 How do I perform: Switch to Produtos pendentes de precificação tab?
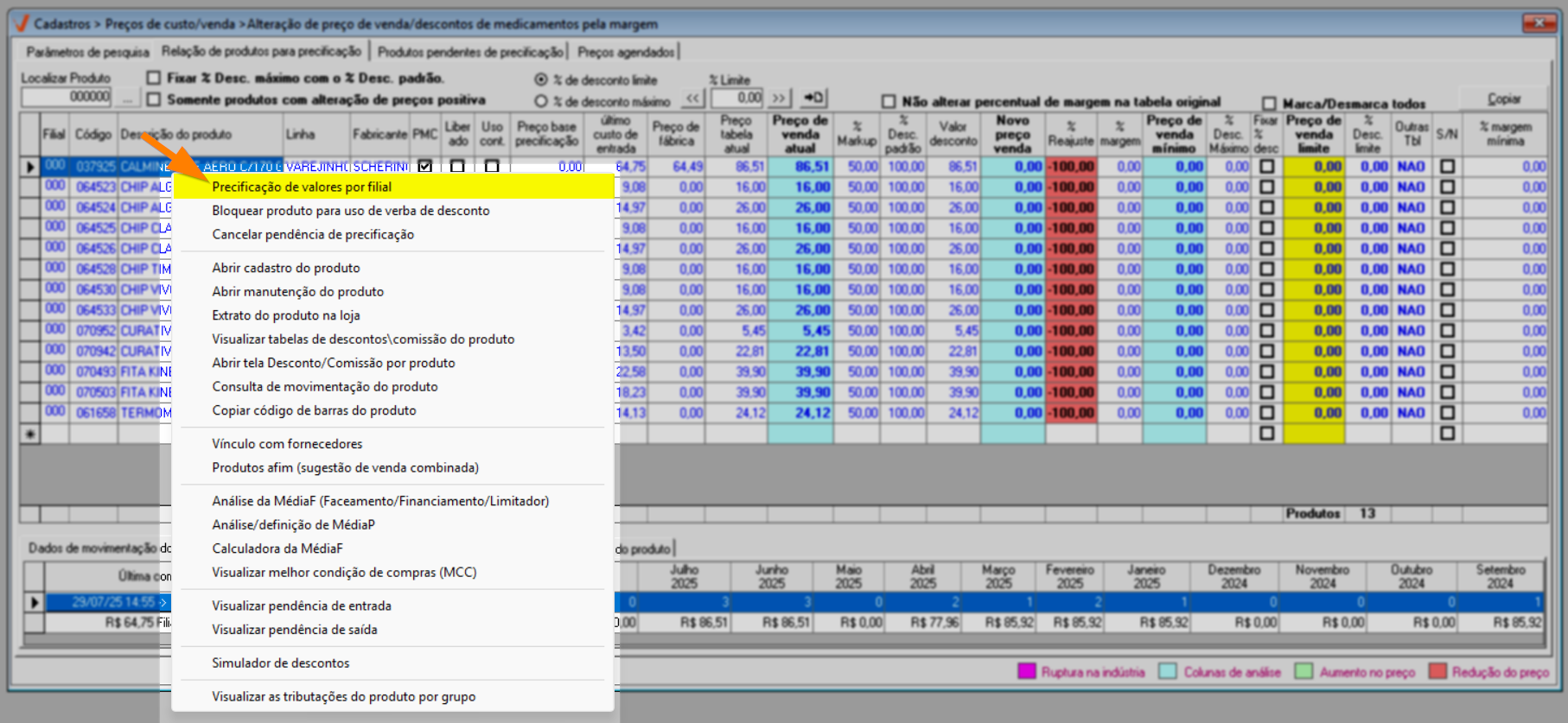pos(470,52)
